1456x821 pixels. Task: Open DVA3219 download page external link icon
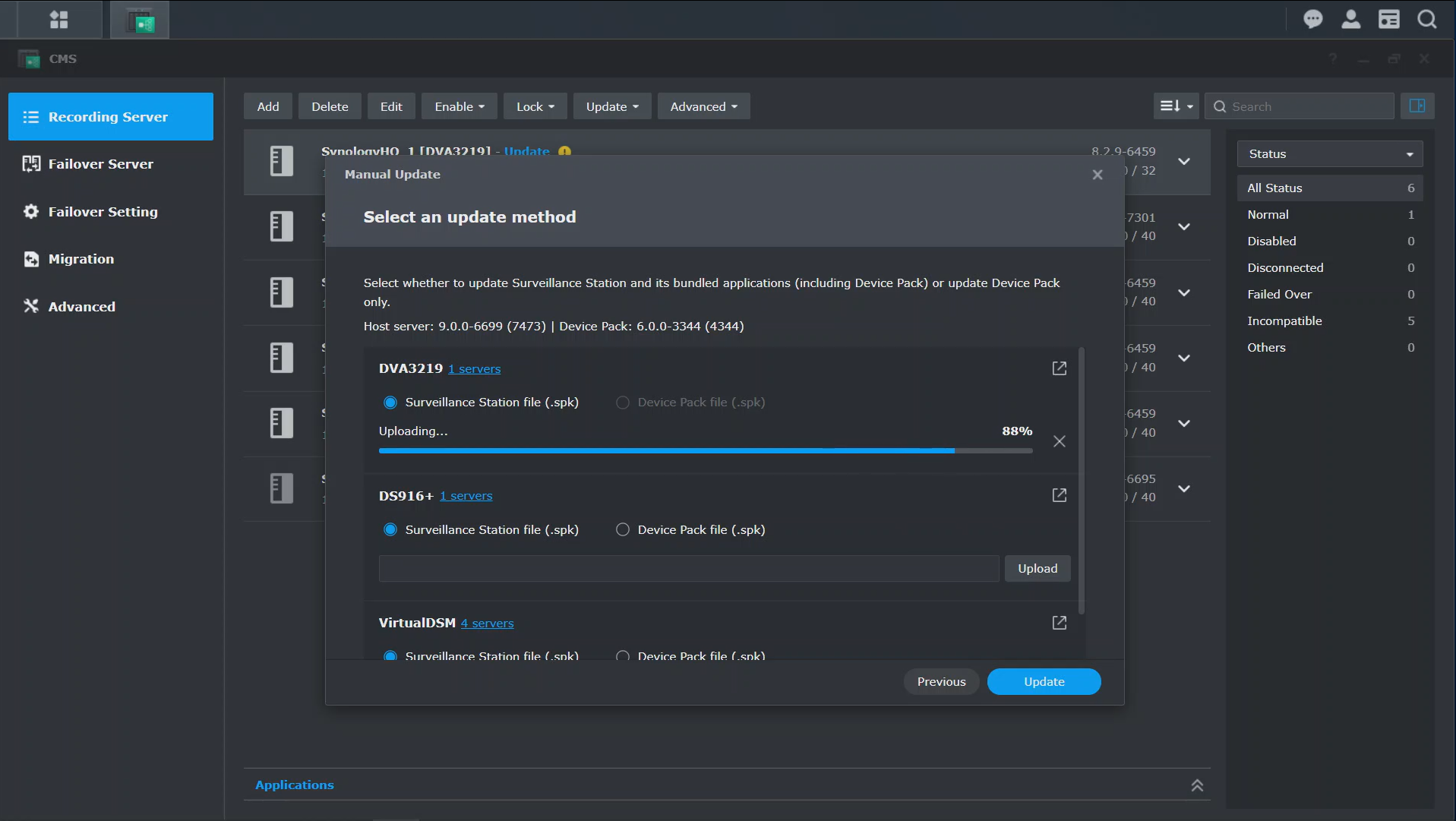tap(1060, 368)
